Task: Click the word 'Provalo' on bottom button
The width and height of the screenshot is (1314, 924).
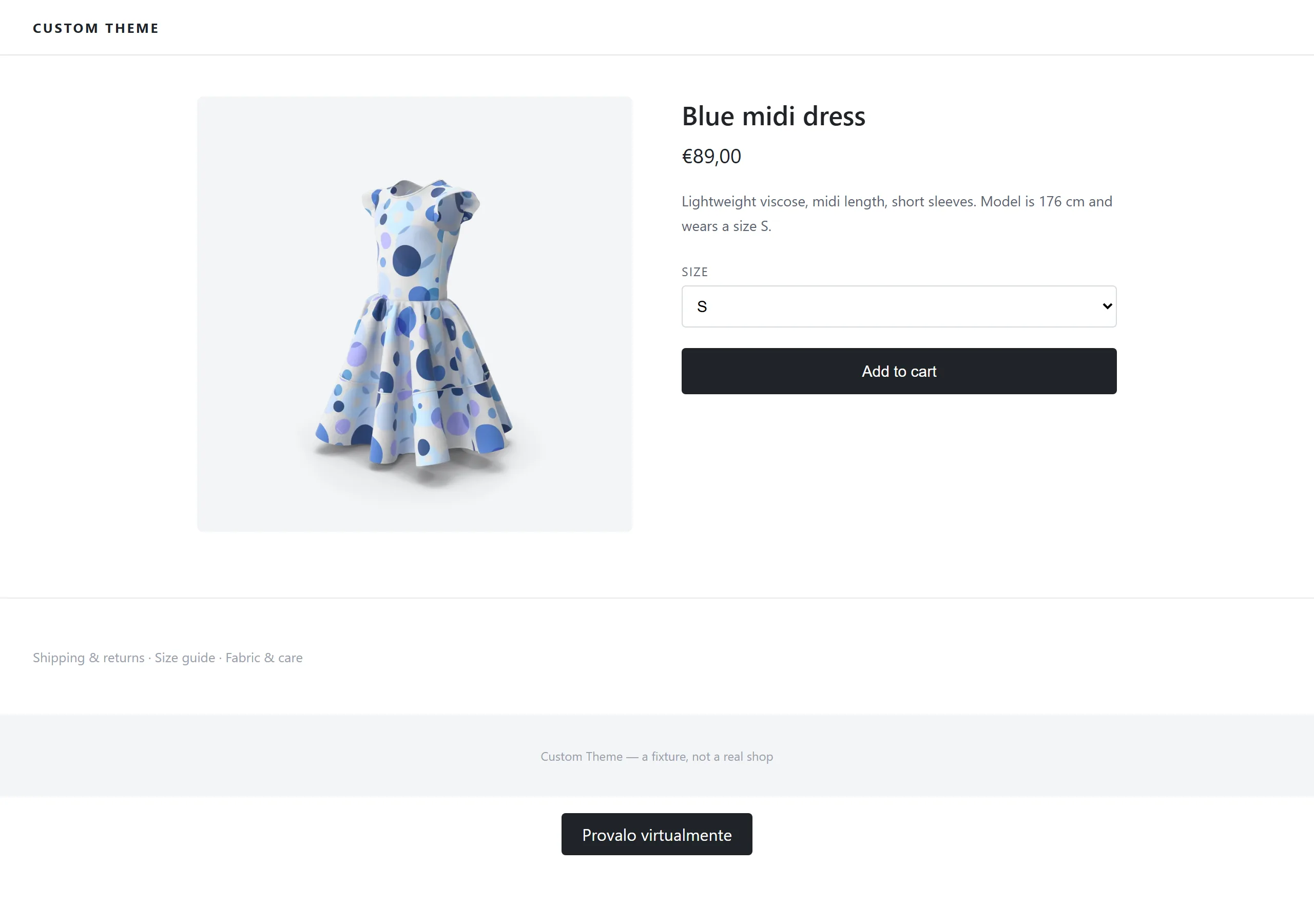Action: coord(609,835)
